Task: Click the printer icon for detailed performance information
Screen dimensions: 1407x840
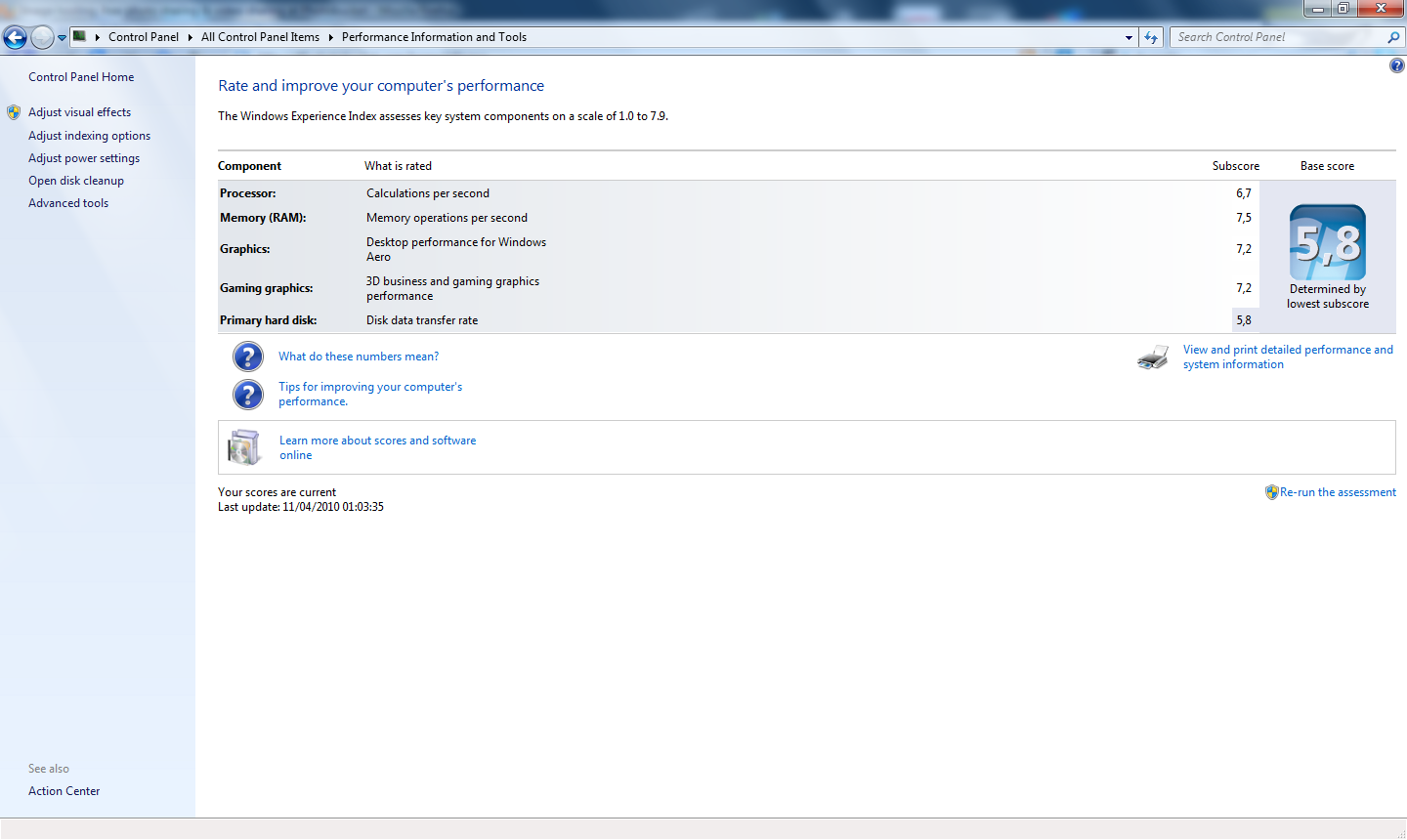Action: [x=1153, y=357]
